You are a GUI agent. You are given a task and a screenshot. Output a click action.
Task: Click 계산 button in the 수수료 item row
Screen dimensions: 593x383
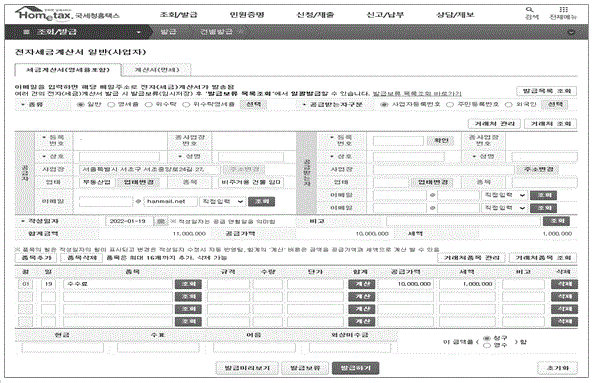click(362, 284)
